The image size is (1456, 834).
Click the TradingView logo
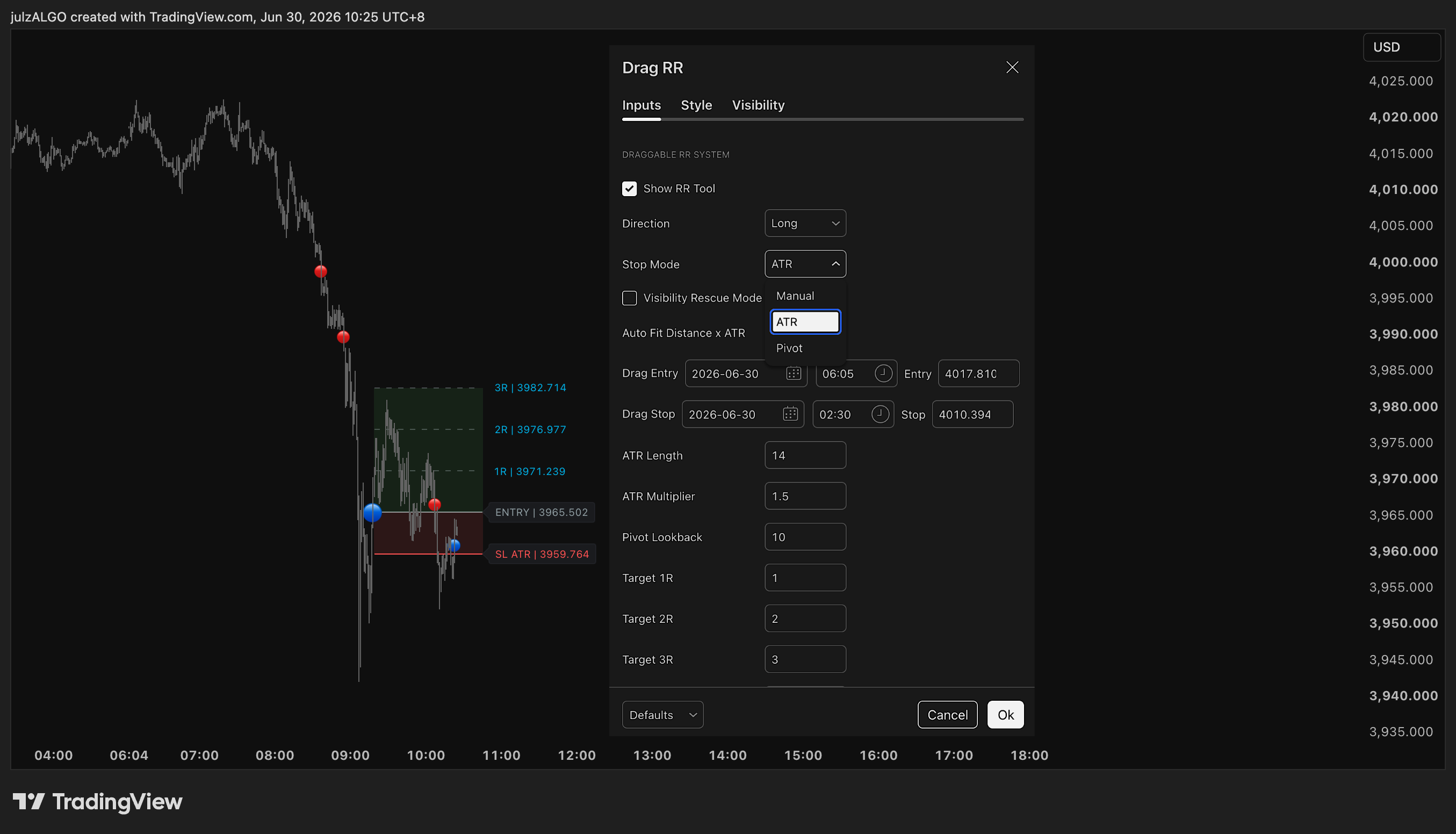[x=97, y=801]
